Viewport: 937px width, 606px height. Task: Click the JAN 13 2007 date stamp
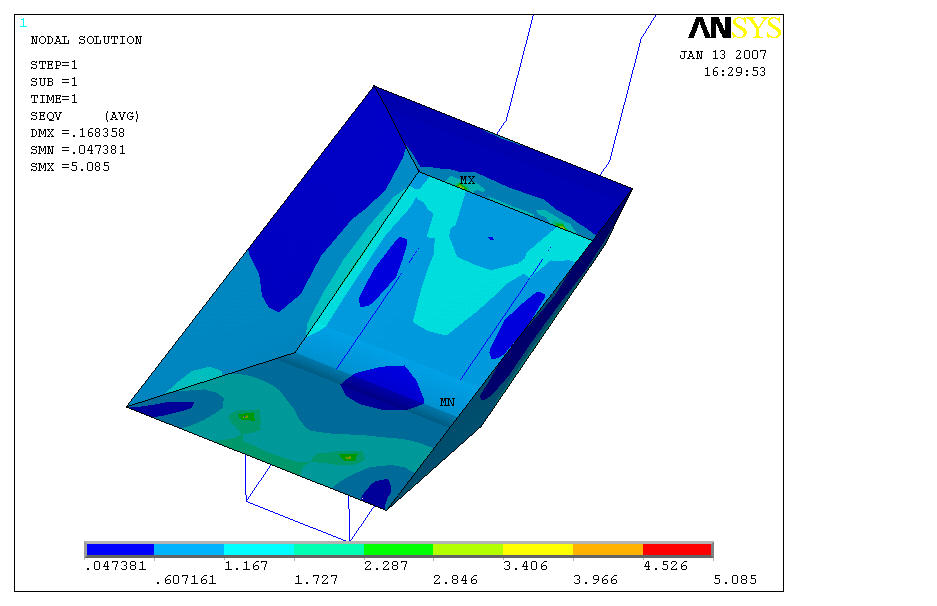pos(723,55)
